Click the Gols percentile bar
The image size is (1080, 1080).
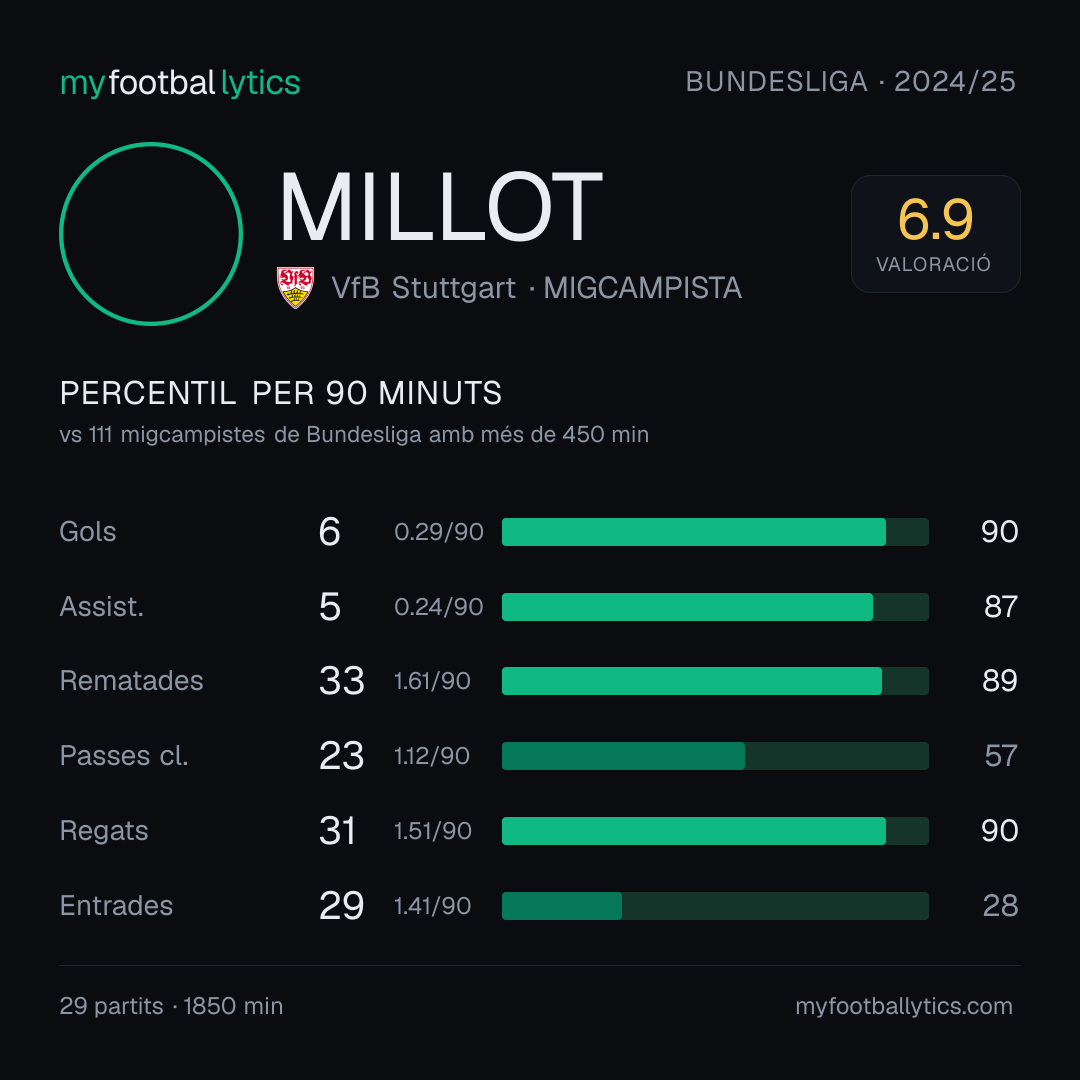(x=715, y=532)
